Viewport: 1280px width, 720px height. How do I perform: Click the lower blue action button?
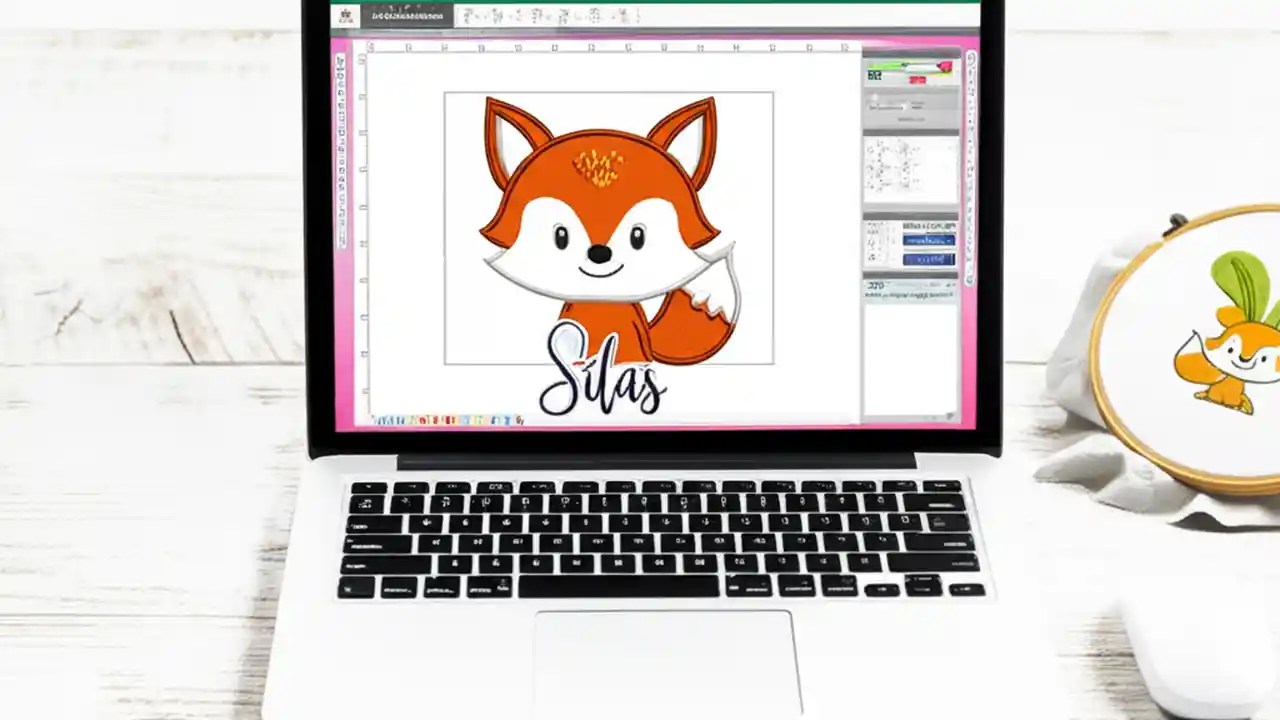coord(928,258)
